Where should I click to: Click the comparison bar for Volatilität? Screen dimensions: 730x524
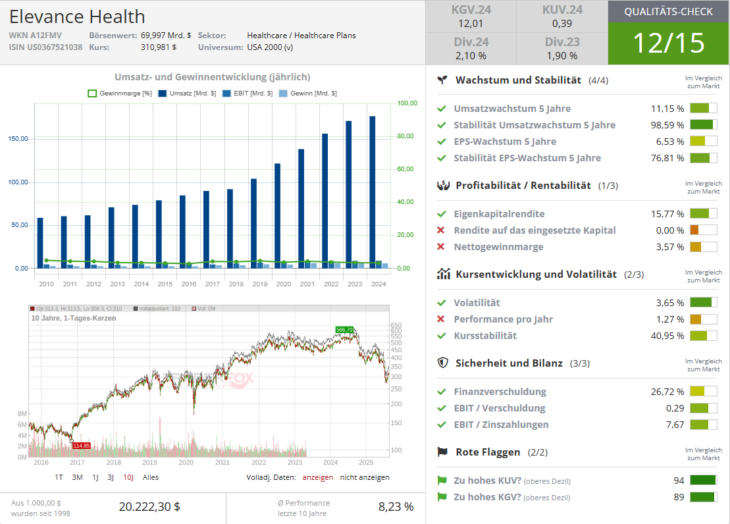703,303
